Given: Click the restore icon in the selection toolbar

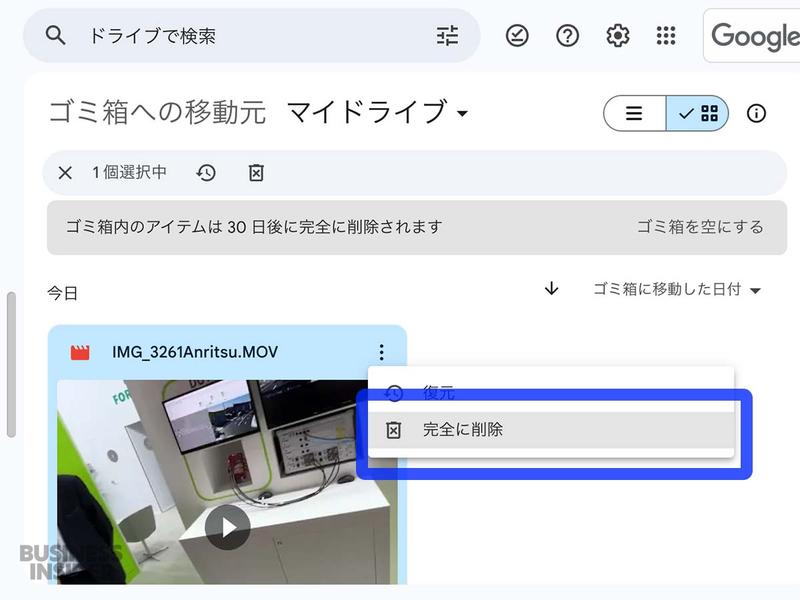Looking at the screenshot, I should click(206, 172).
